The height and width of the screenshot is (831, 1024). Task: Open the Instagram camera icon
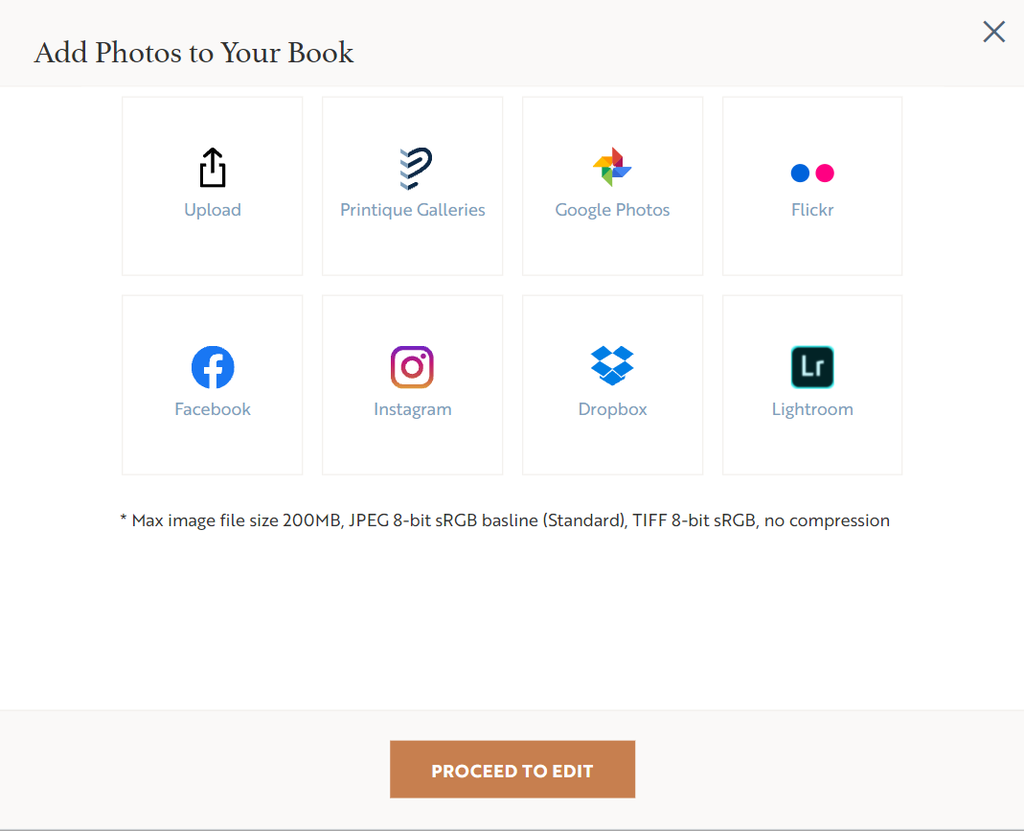(412, 367)
